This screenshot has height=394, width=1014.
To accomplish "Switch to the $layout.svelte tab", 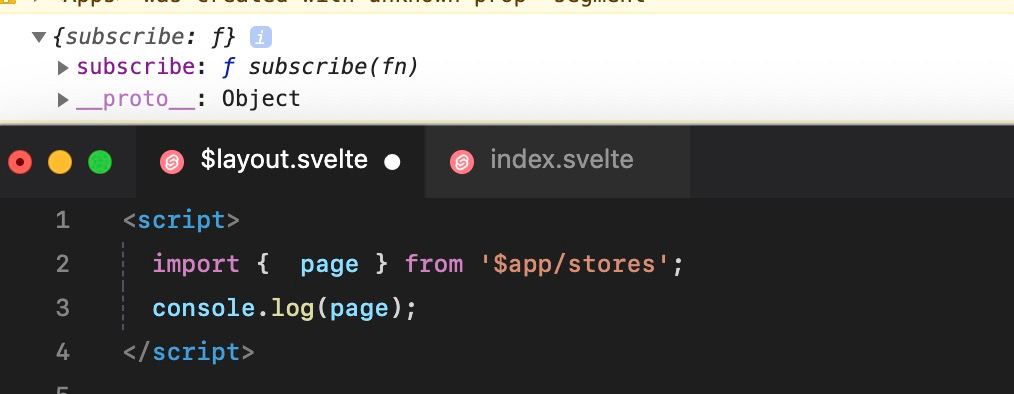I will (280, 161).
